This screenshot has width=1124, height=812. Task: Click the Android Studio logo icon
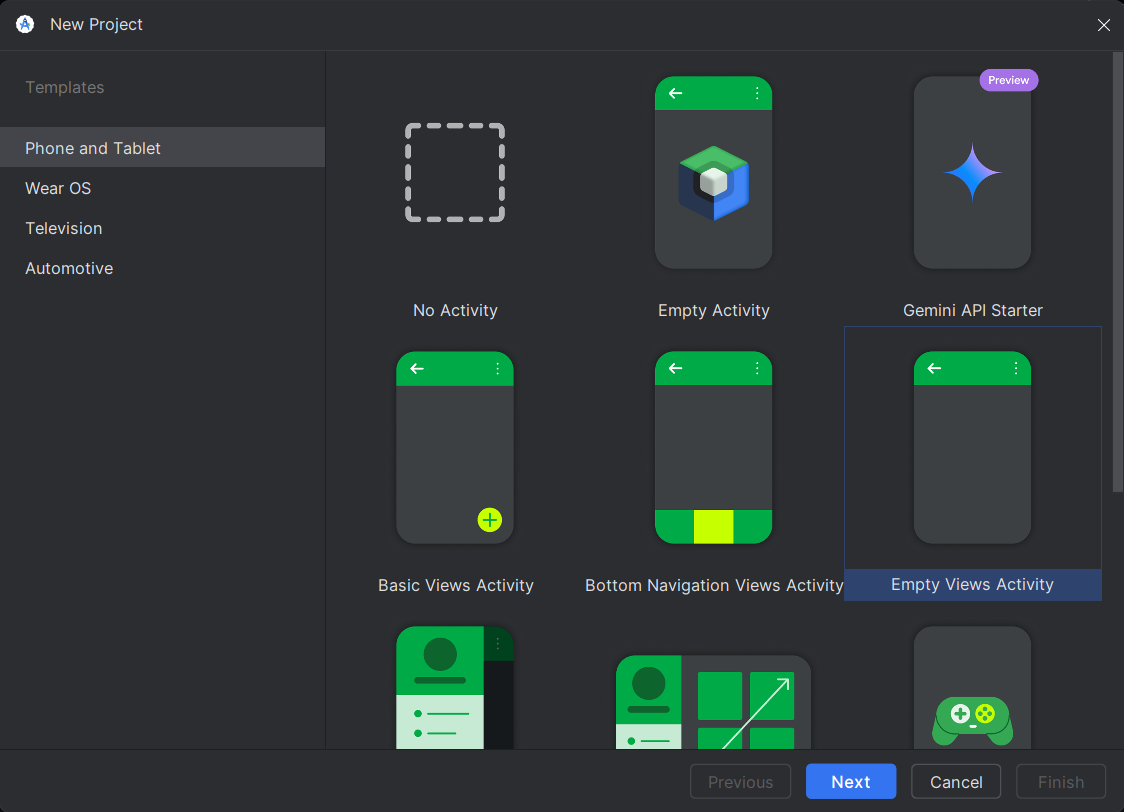pos(24,24)
